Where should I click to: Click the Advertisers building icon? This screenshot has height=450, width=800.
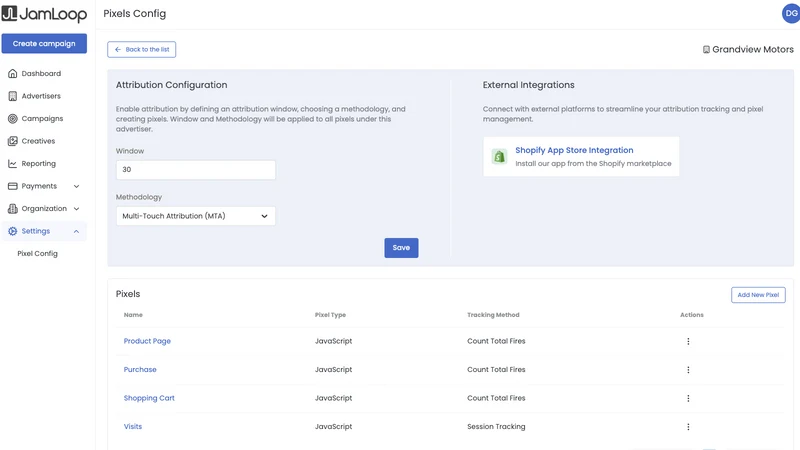pos(13,96)
